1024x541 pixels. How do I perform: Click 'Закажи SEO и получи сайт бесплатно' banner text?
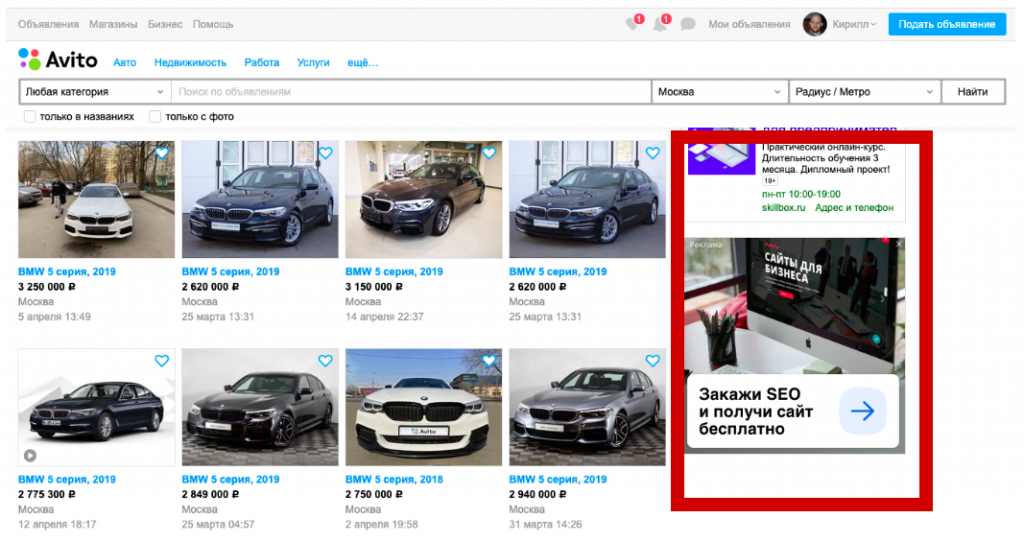[x=756, y=412]
